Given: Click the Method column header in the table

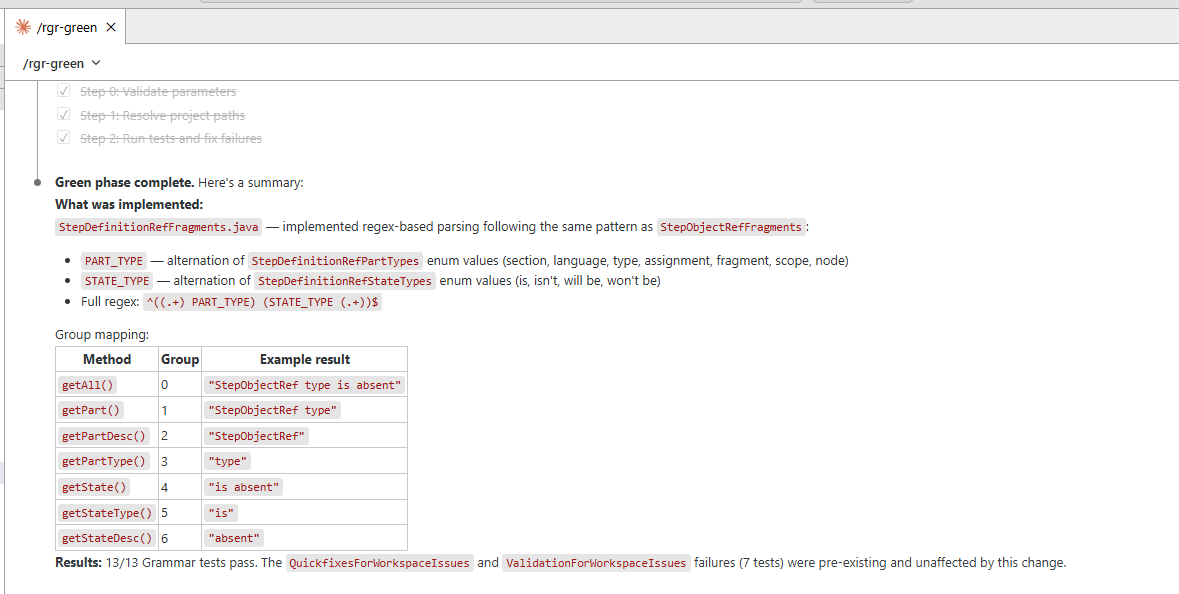Looking at the screenshot, I should pos(107,359).
